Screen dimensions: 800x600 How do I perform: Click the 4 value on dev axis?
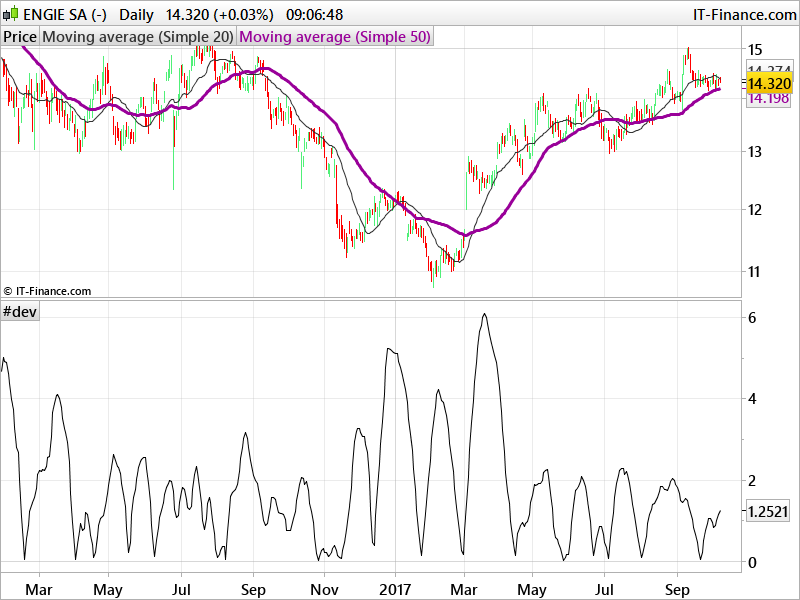point(752,398)
